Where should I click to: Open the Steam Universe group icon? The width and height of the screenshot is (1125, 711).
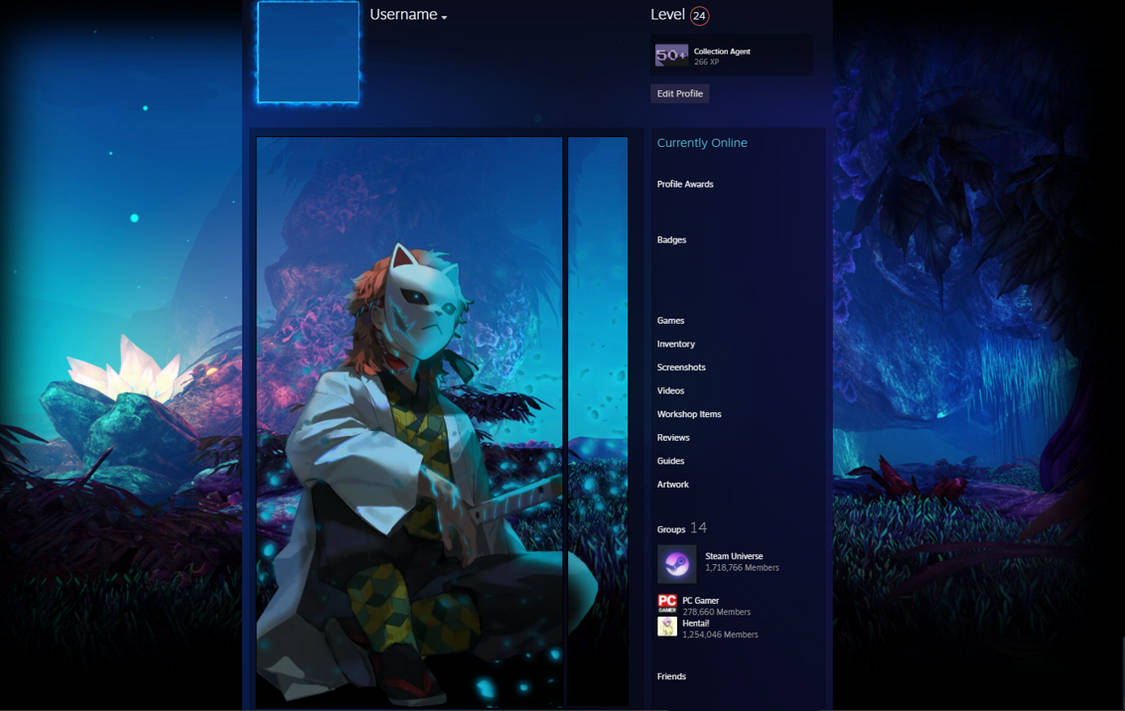point(676,563)
